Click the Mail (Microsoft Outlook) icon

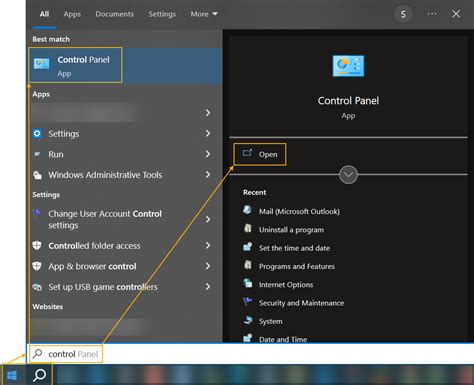247,210
